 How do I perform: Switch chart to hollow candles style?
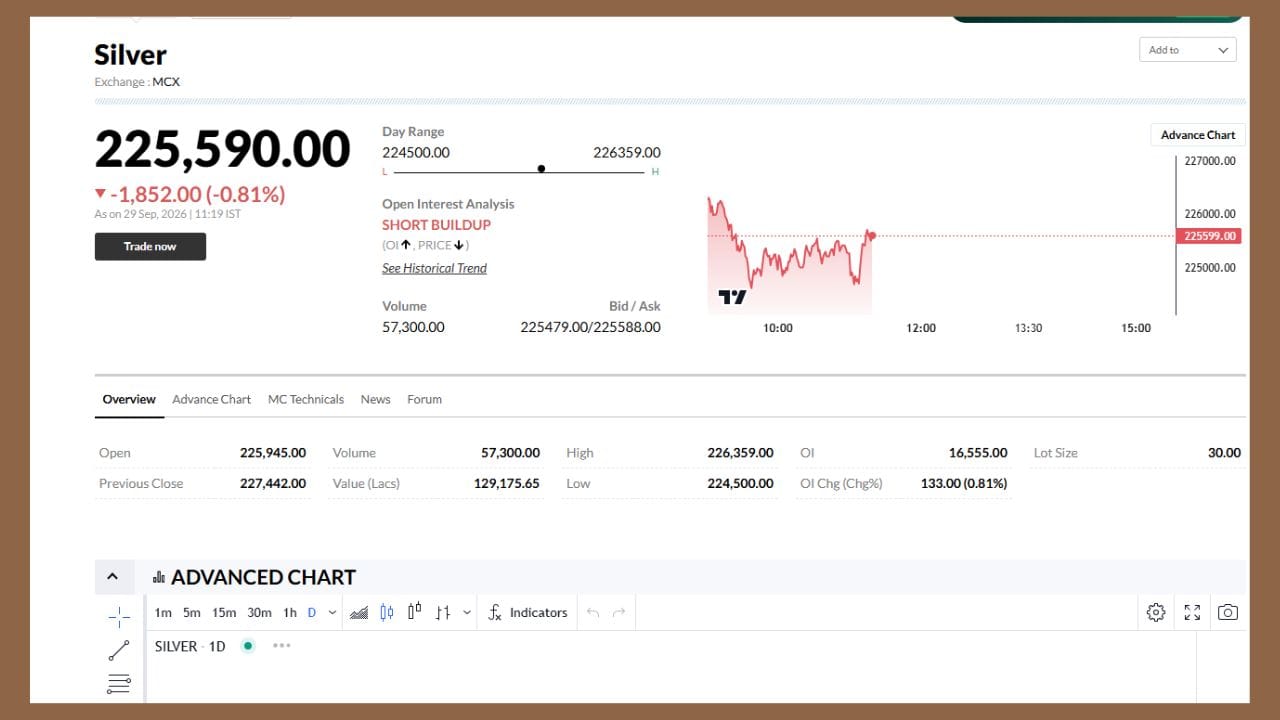[414, 612]
